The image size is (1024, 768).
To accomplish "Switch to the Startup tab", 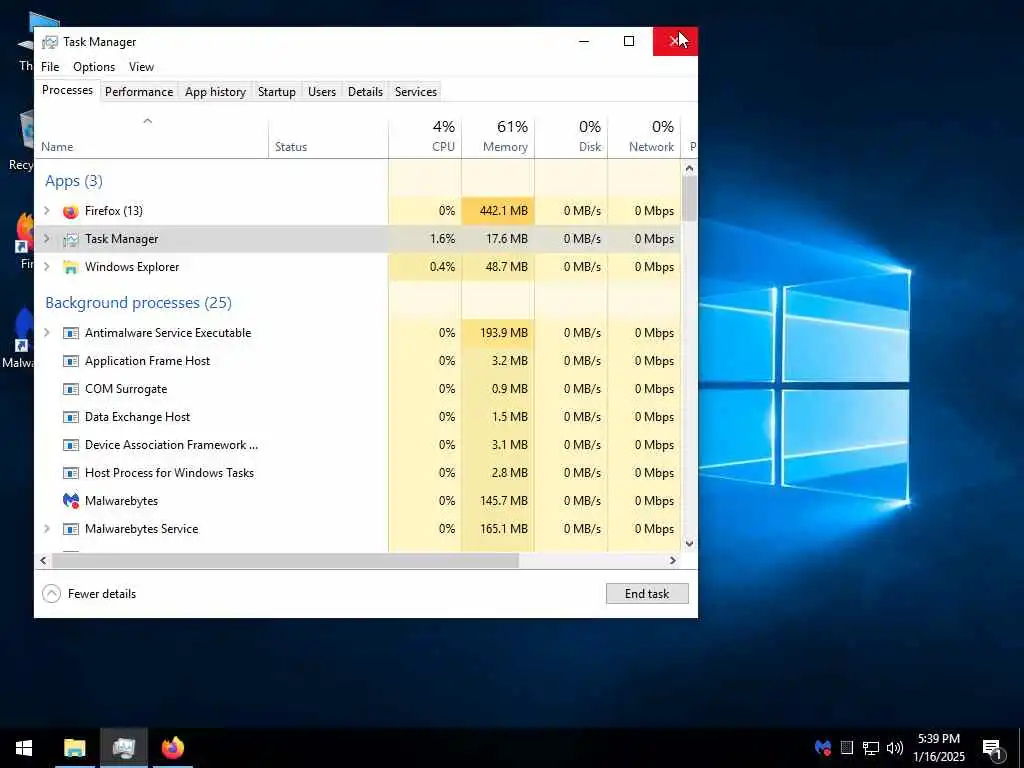I will point(277,92).
